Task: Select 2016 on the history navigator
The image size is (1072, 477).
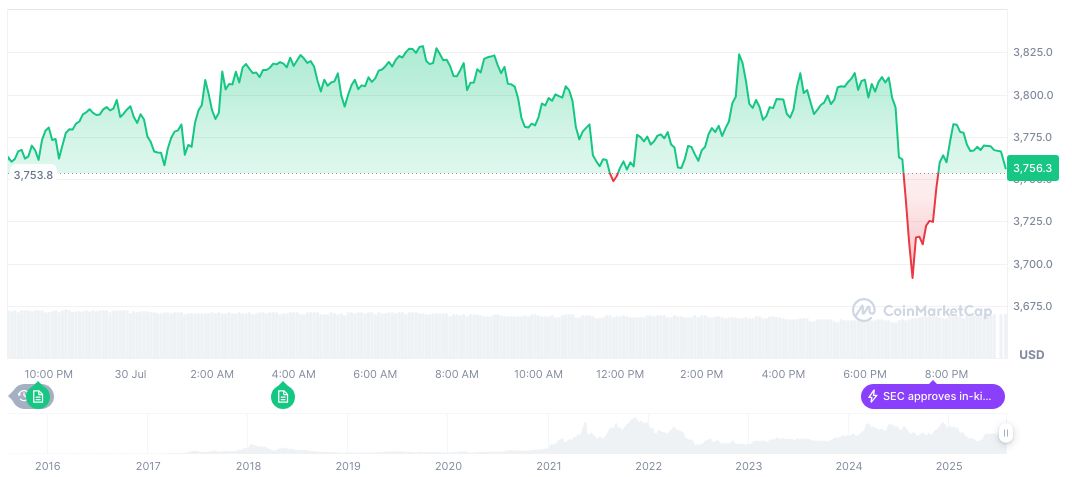Action: (47, 465)
